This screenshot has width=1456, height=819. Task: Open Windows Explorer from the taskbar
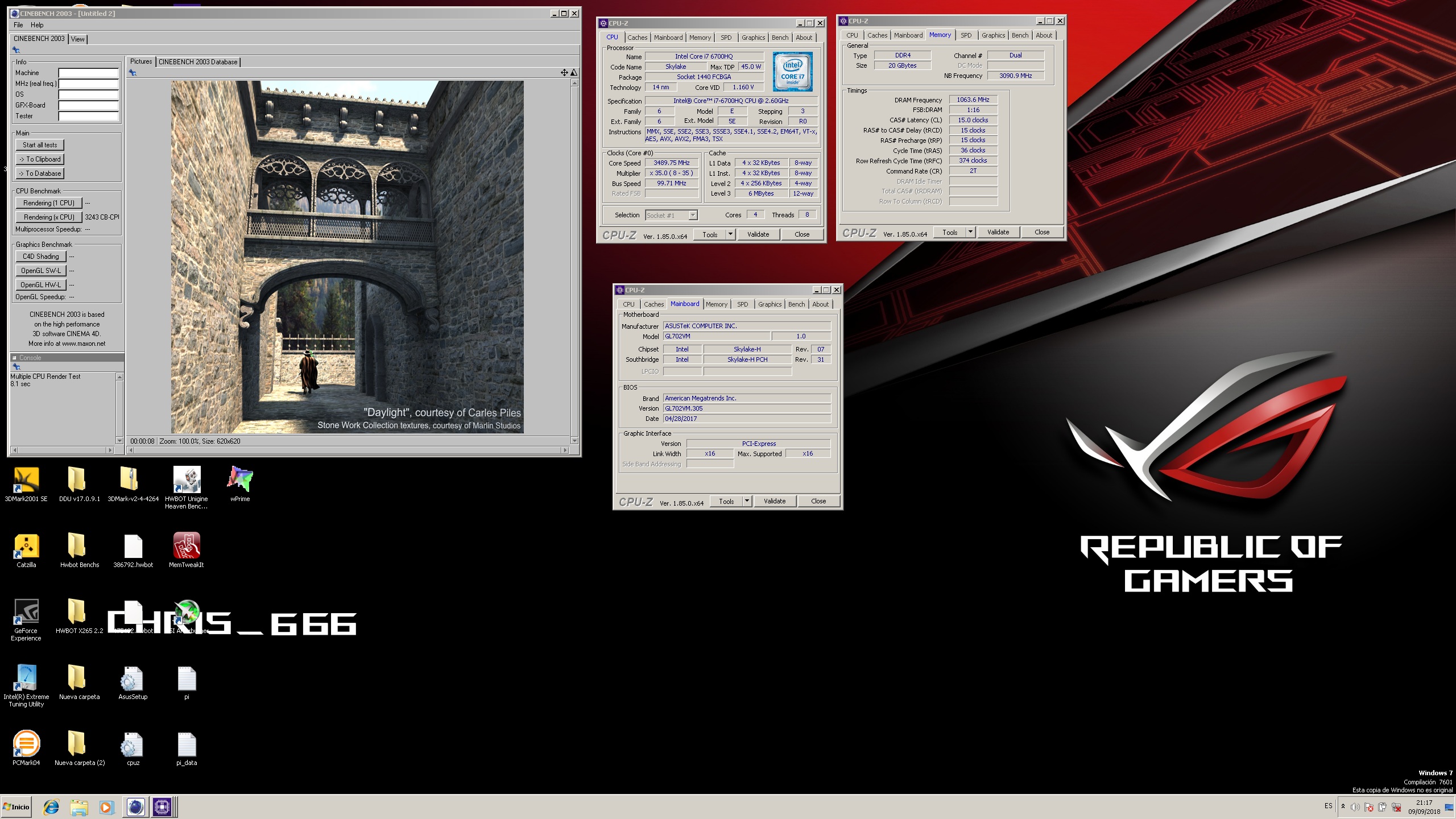click(79, 807)
